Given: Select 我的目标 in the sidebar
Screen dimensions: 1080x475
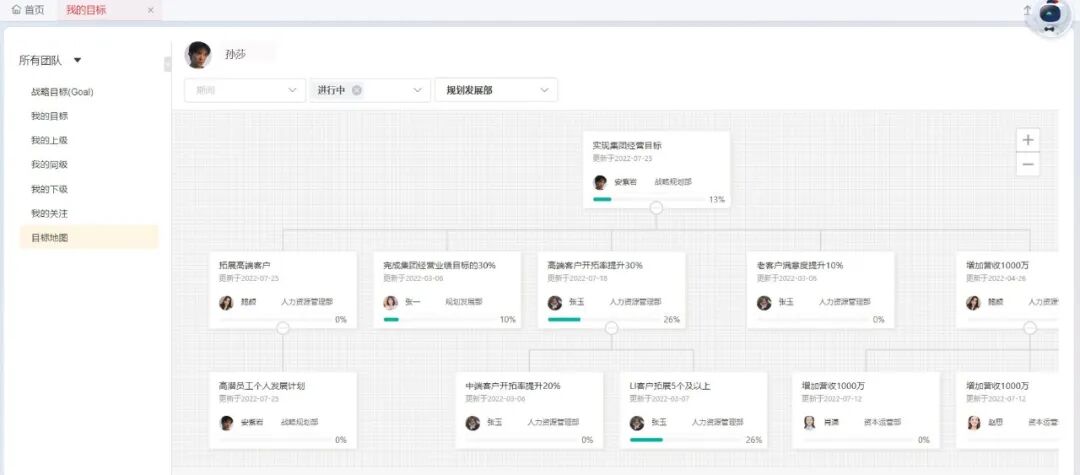Looking at the screenshot, I should click(50, 116).
